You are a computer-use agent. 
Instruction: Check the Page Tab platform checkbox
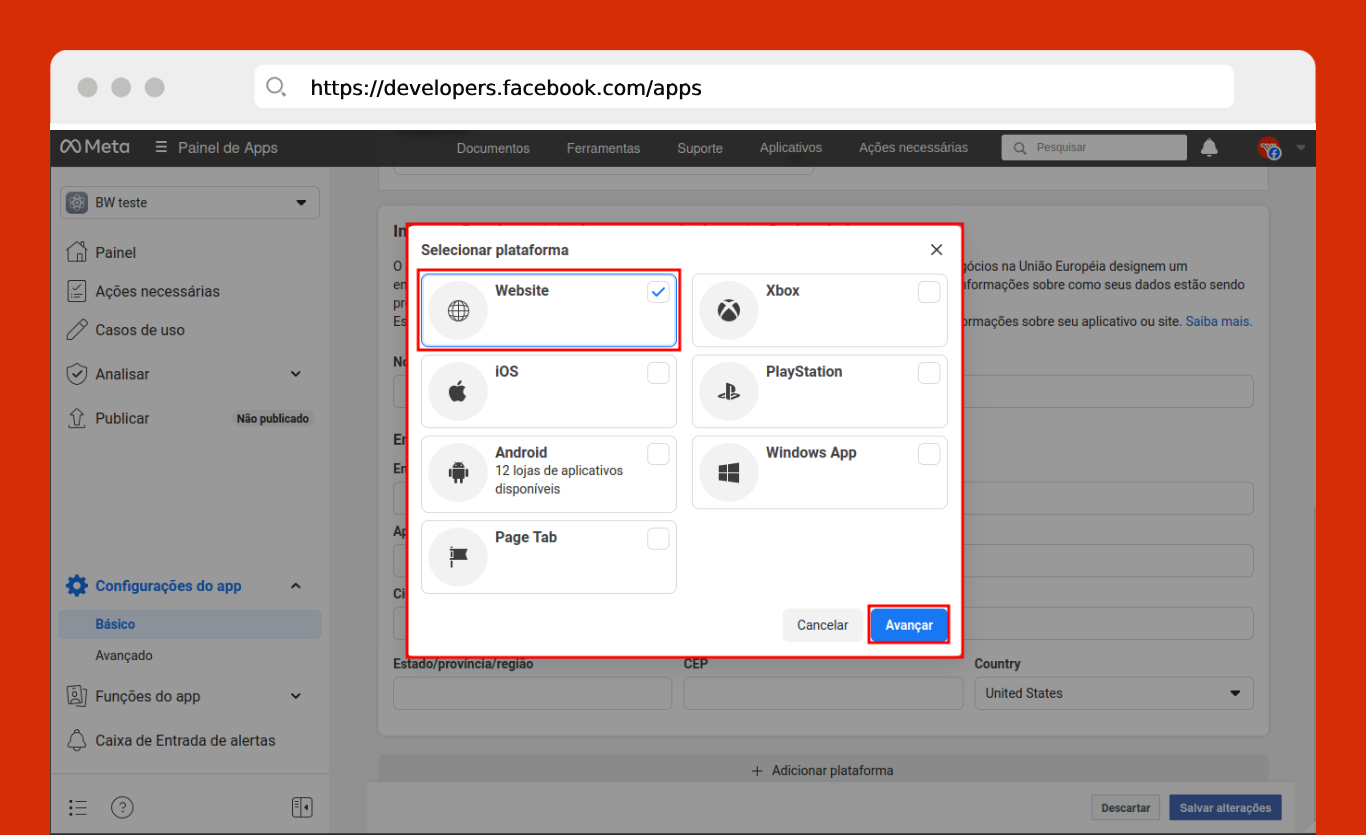[x=658, y=539]
